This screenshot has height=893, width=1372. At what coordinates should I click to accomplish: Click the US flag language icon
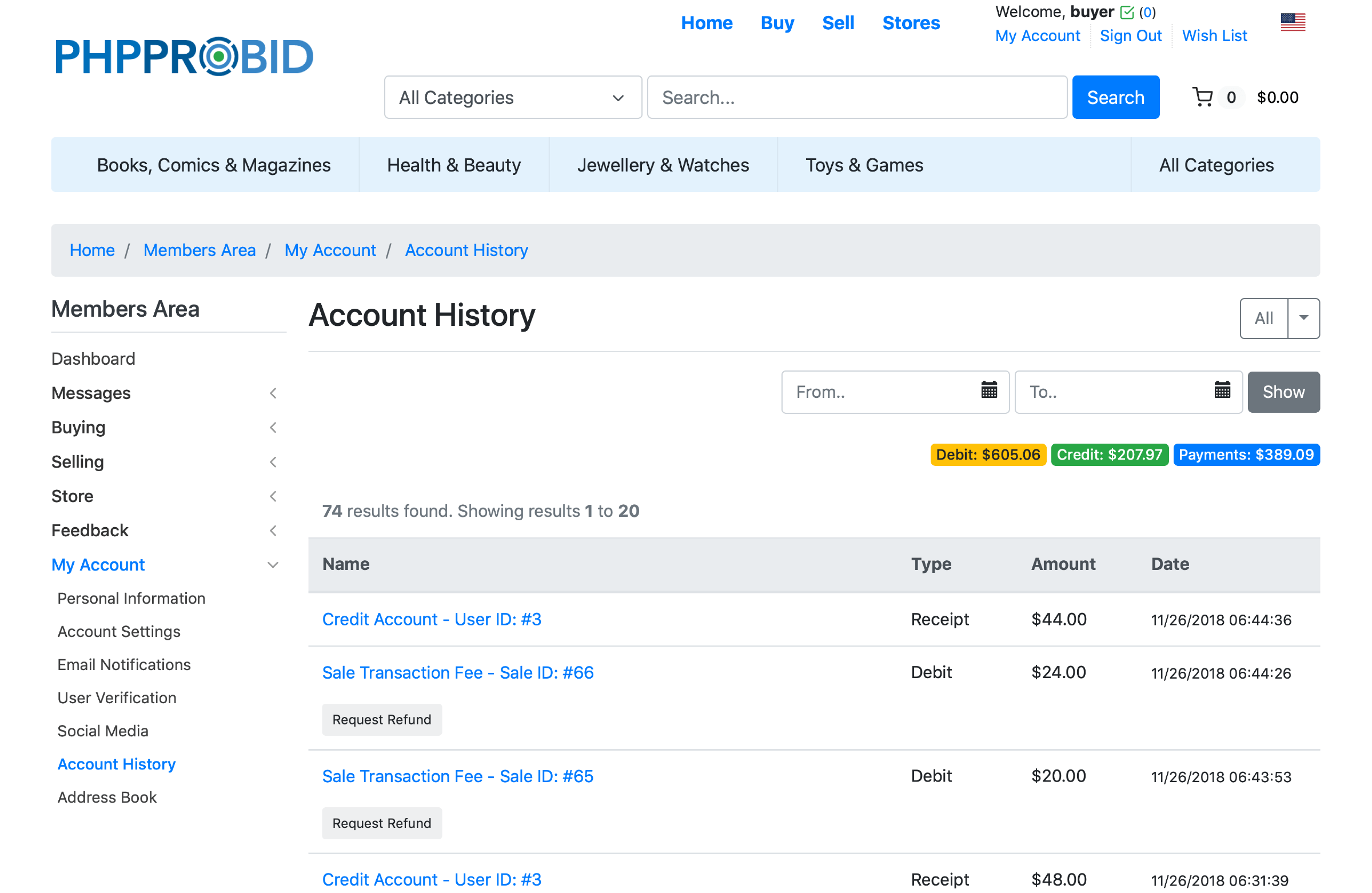tap(1293, 22)
